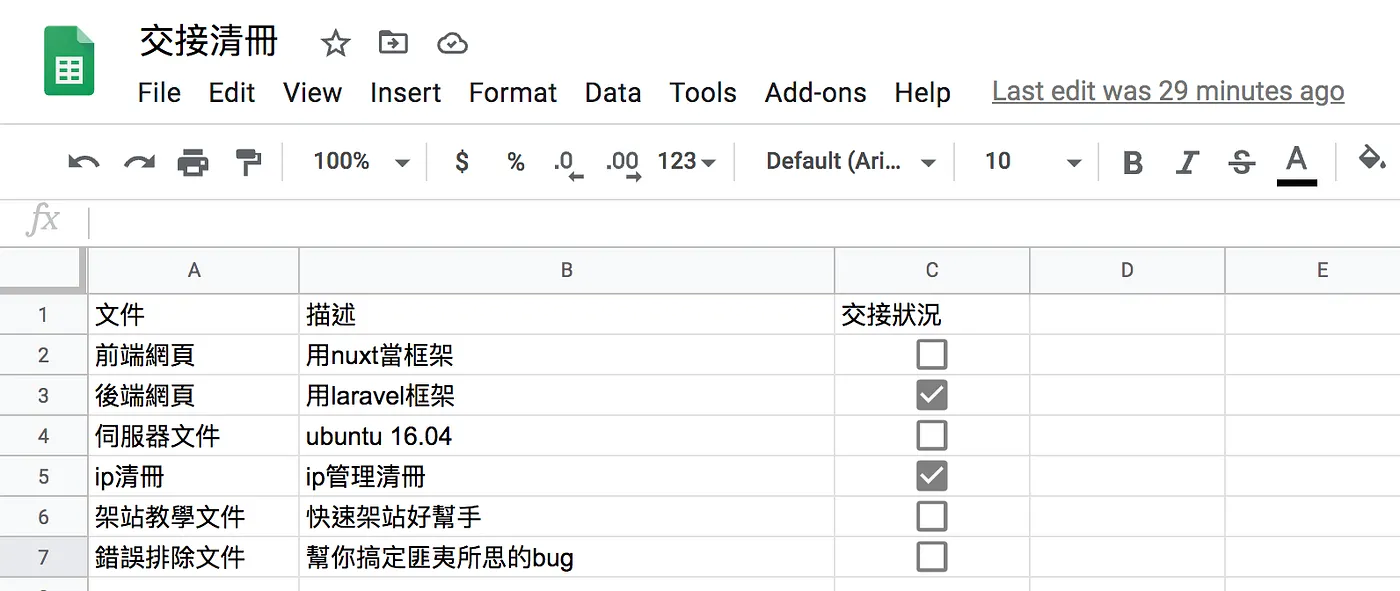Image resolution: width=1400 pixels, height=591 pixels.
Task: Select the cell ip管理清冊
Action: click(x=567, y=476)
